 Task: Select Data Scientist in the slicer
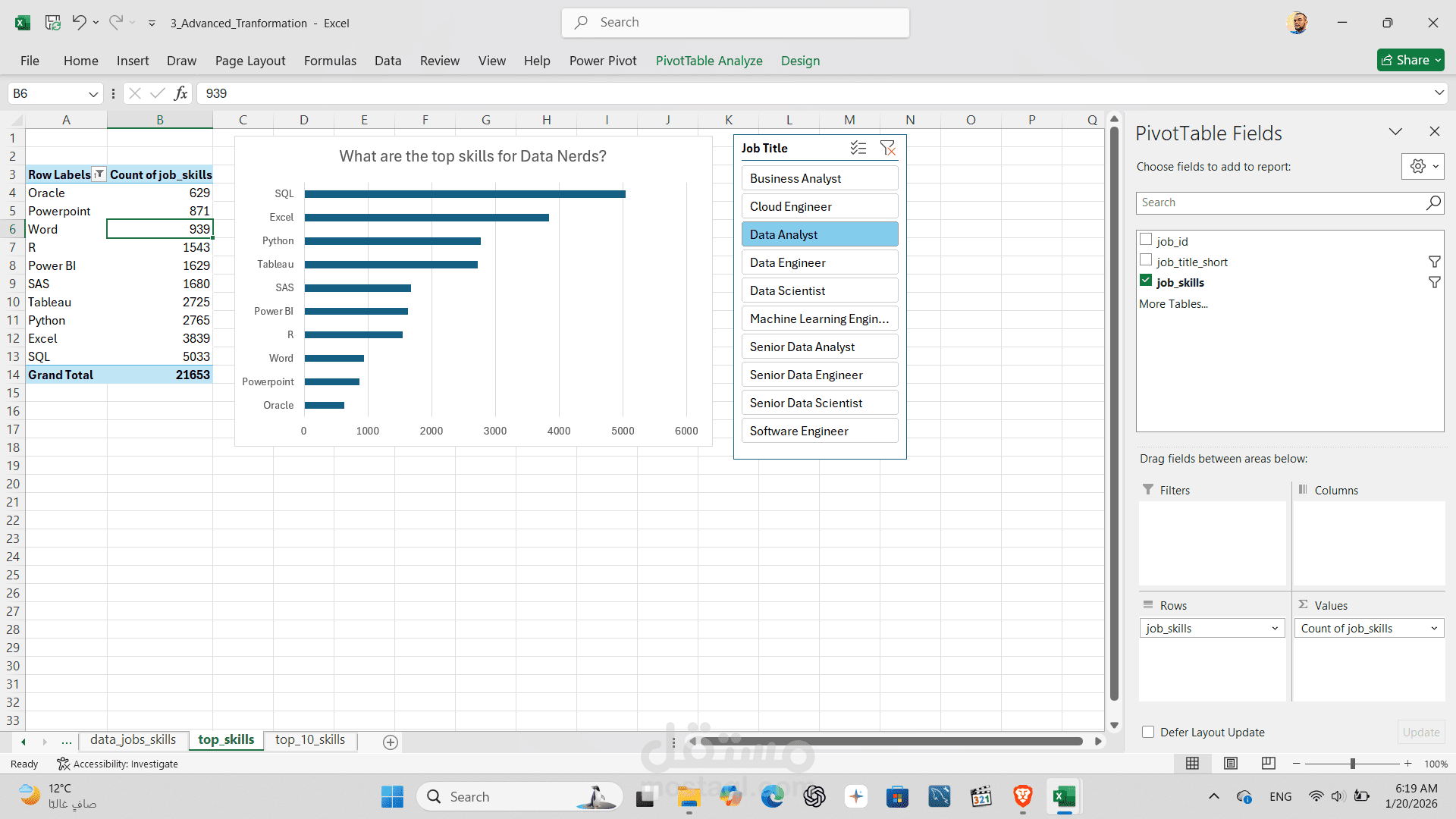(x=820, y=290)
